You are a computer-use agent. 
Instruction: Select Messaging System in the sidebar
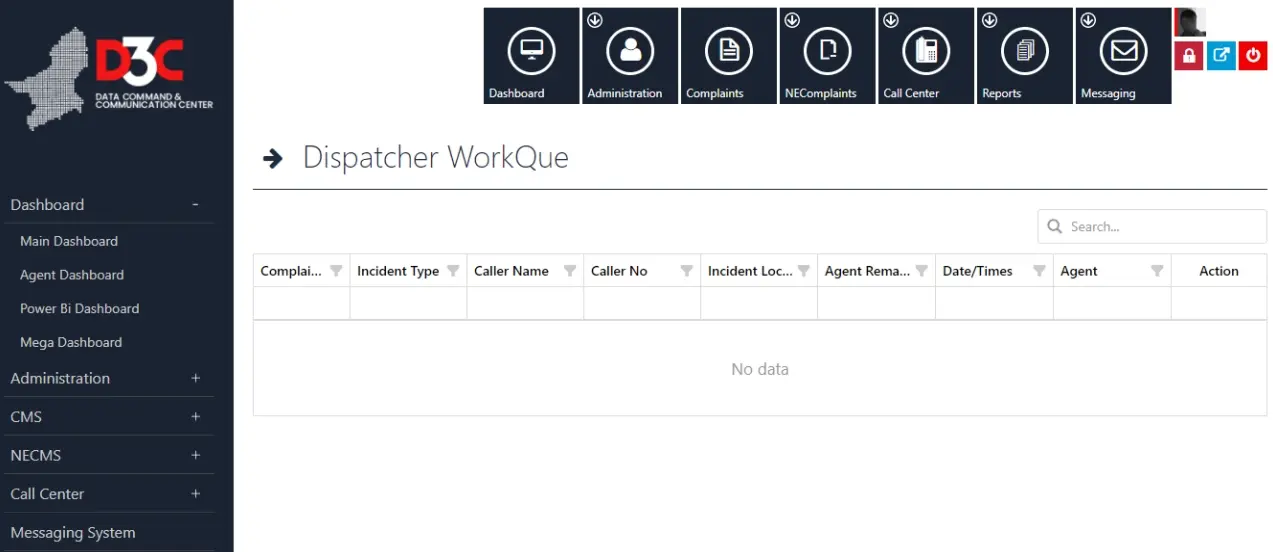72,533
